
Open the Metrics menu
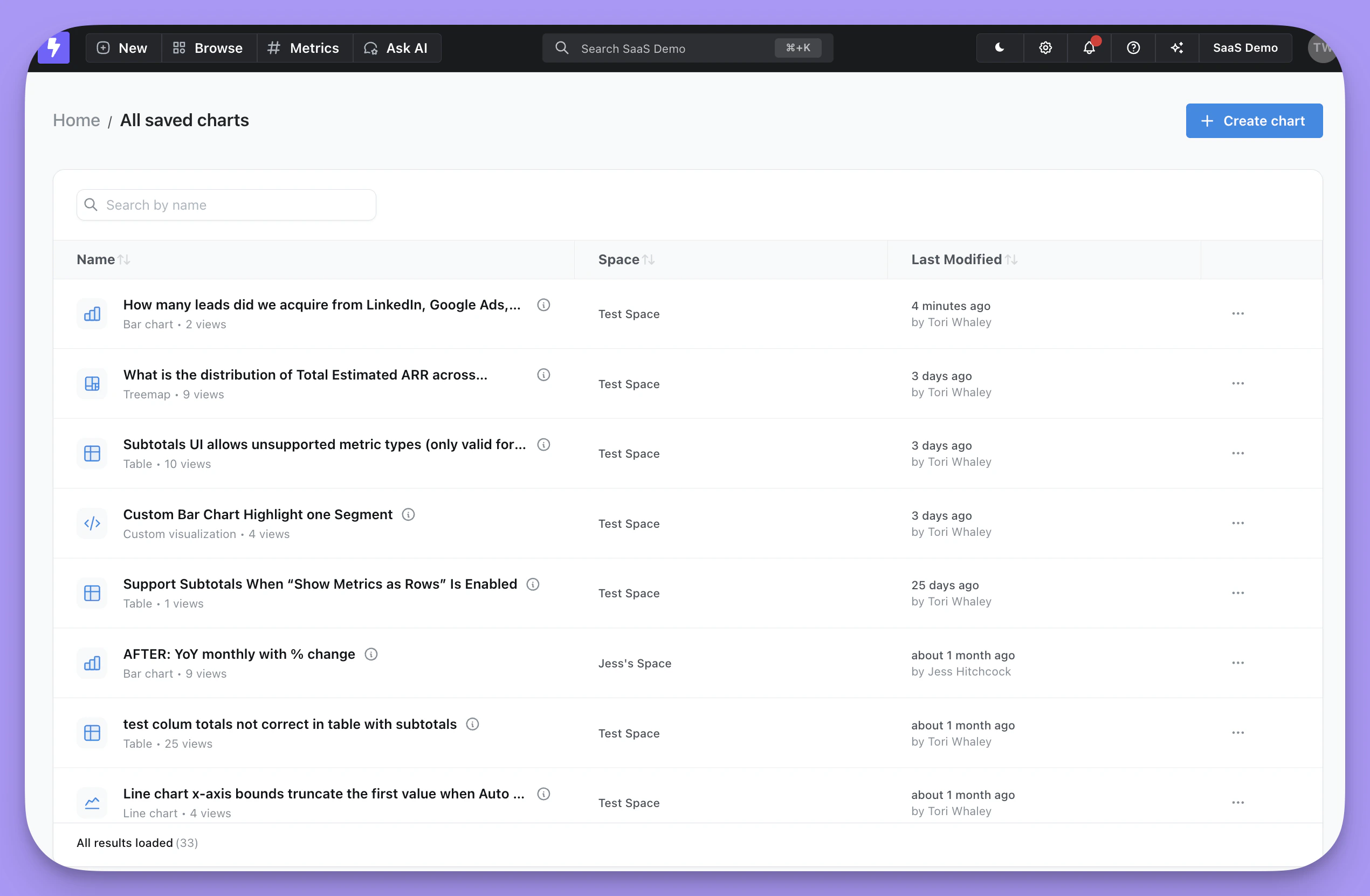coord(304,48)
